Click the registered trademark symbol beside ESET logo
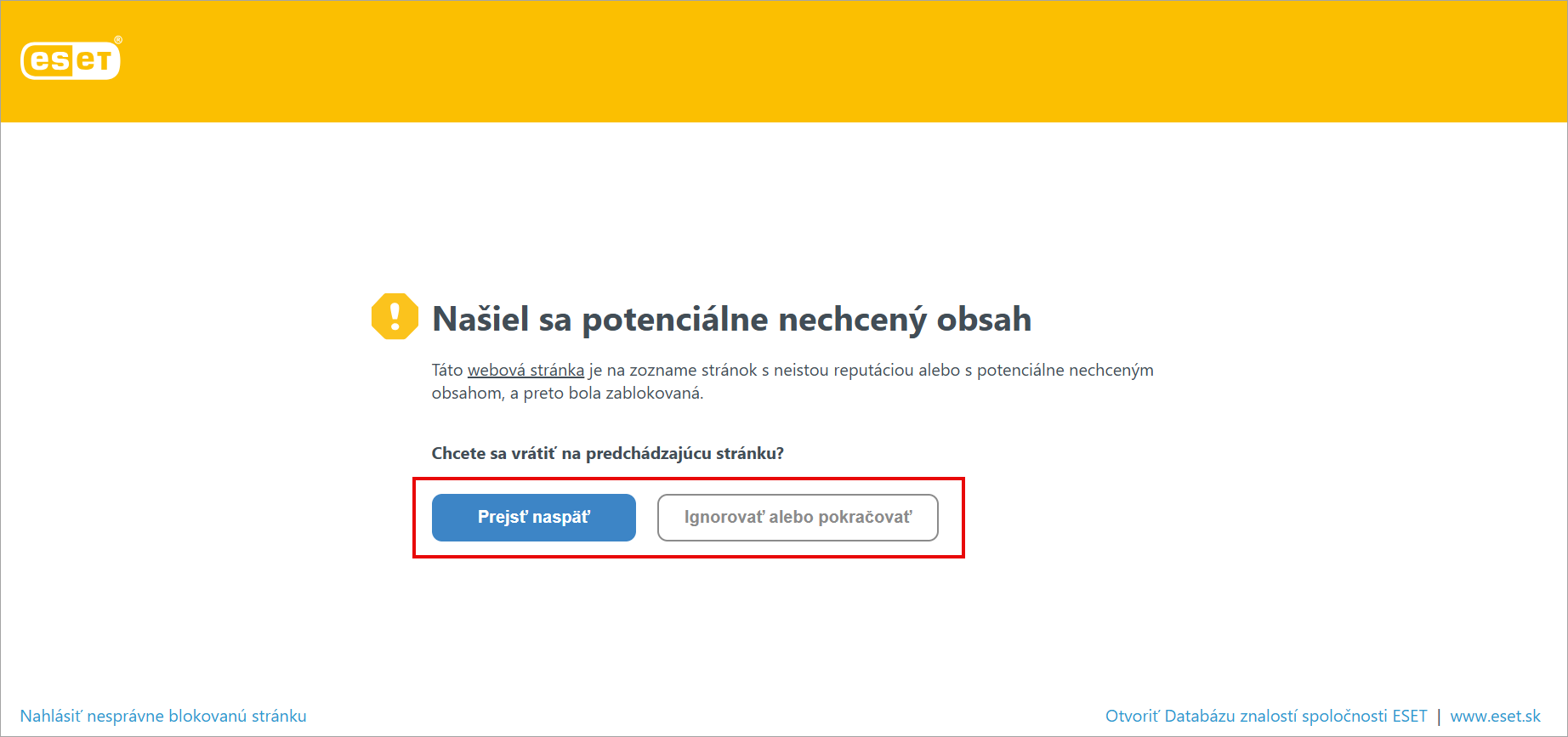Screen dimensions: 1568x737 tap(118, 40)
